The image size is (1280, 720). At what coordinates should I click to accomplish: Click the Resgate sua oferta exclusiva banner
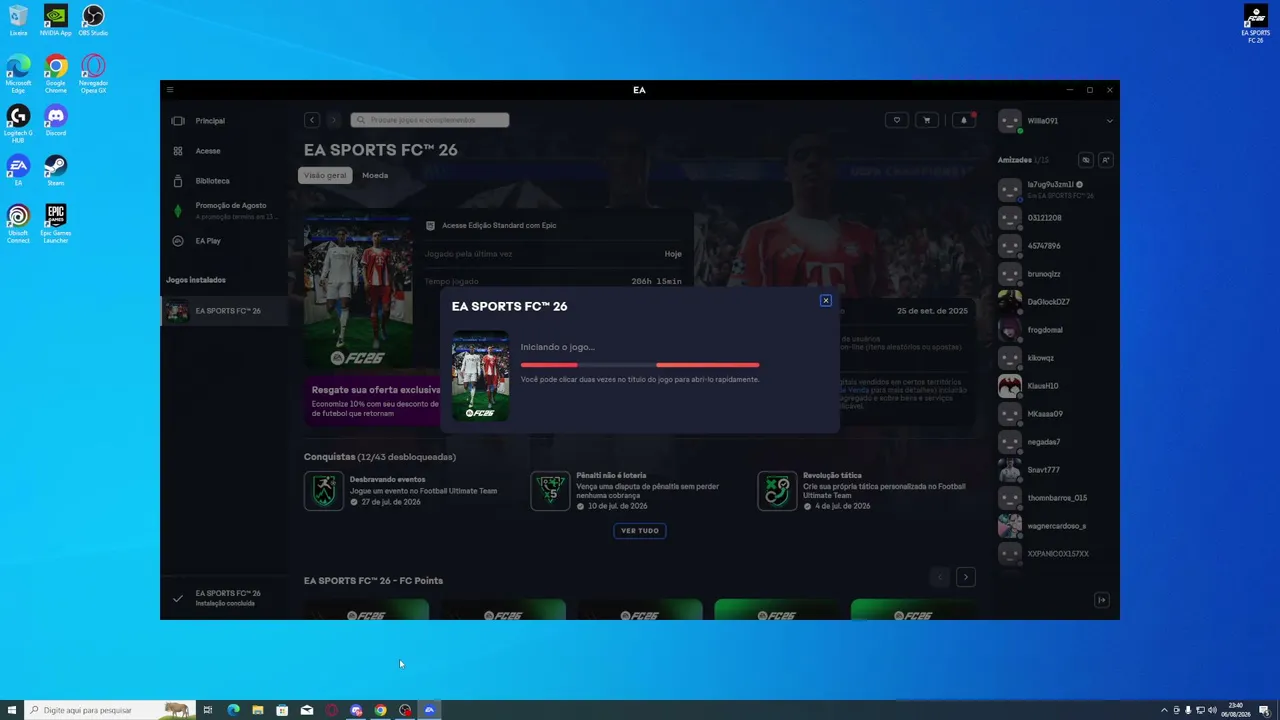coord(373,400)
